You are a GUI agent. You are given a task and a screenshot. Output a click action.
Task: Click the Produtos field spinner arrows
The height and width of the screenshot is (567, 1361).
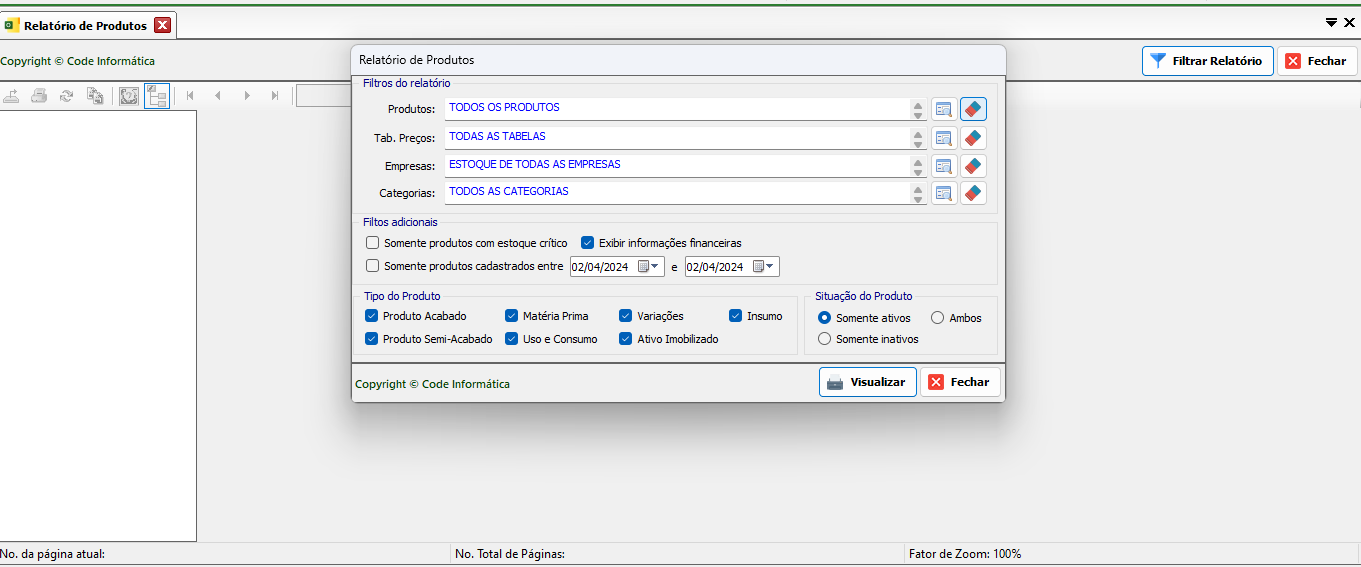tap(918, 109)
